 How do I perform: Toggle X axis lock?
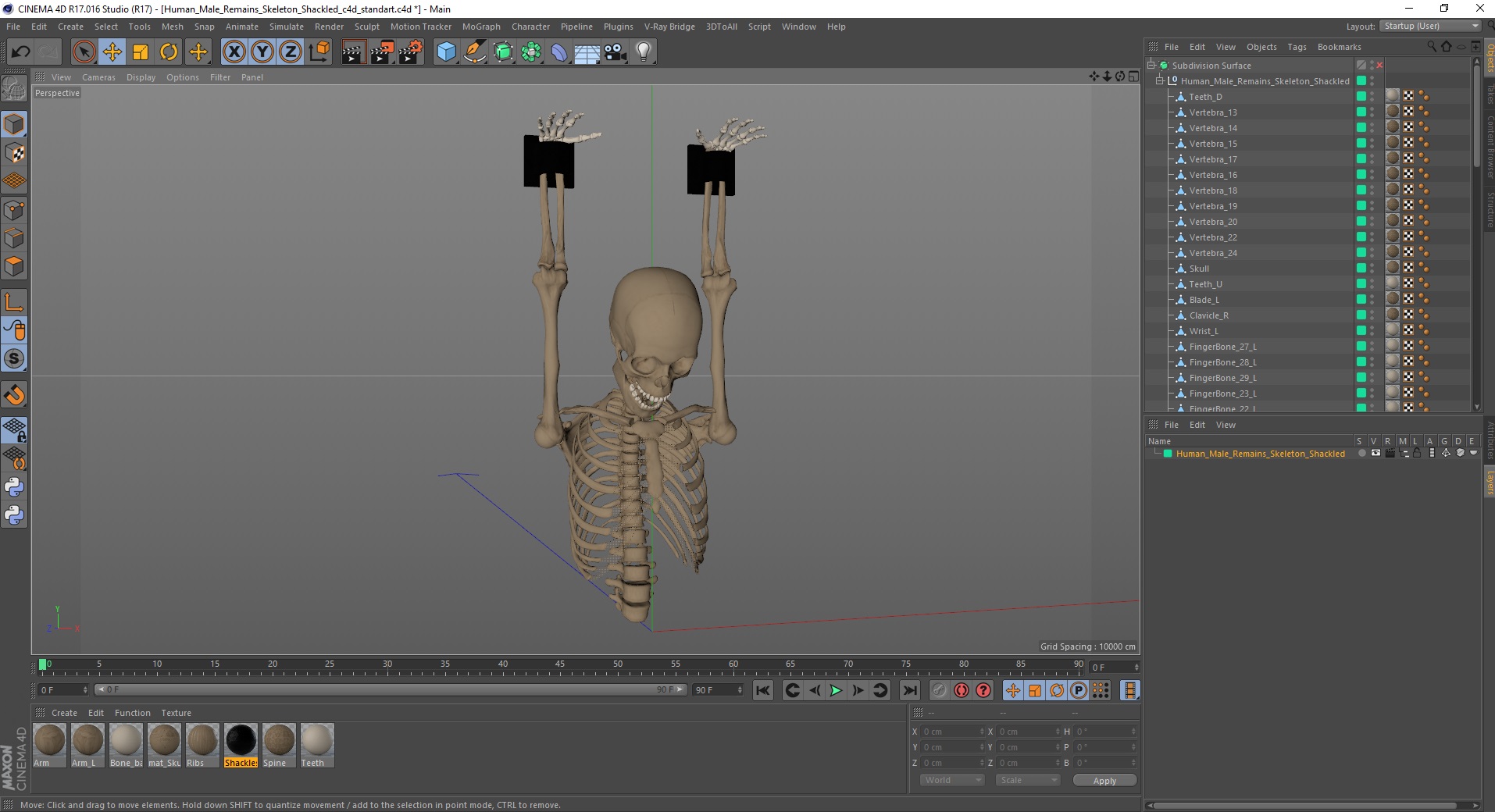[x=234, y=52]
